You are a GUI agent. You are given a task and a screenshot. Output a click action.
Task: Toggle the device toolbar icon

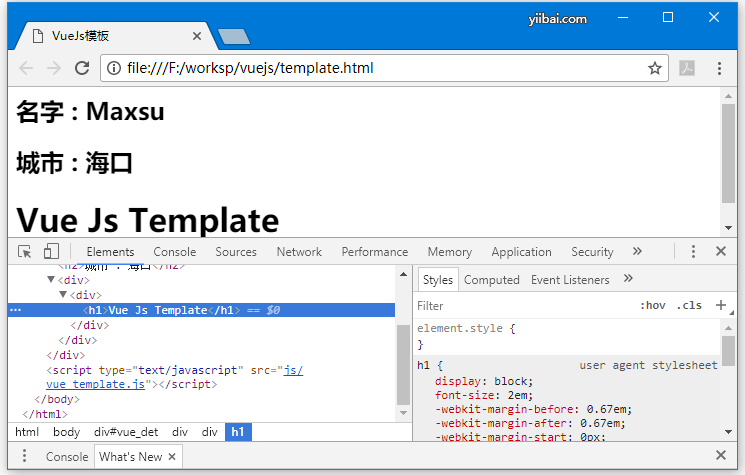(51, 251)
